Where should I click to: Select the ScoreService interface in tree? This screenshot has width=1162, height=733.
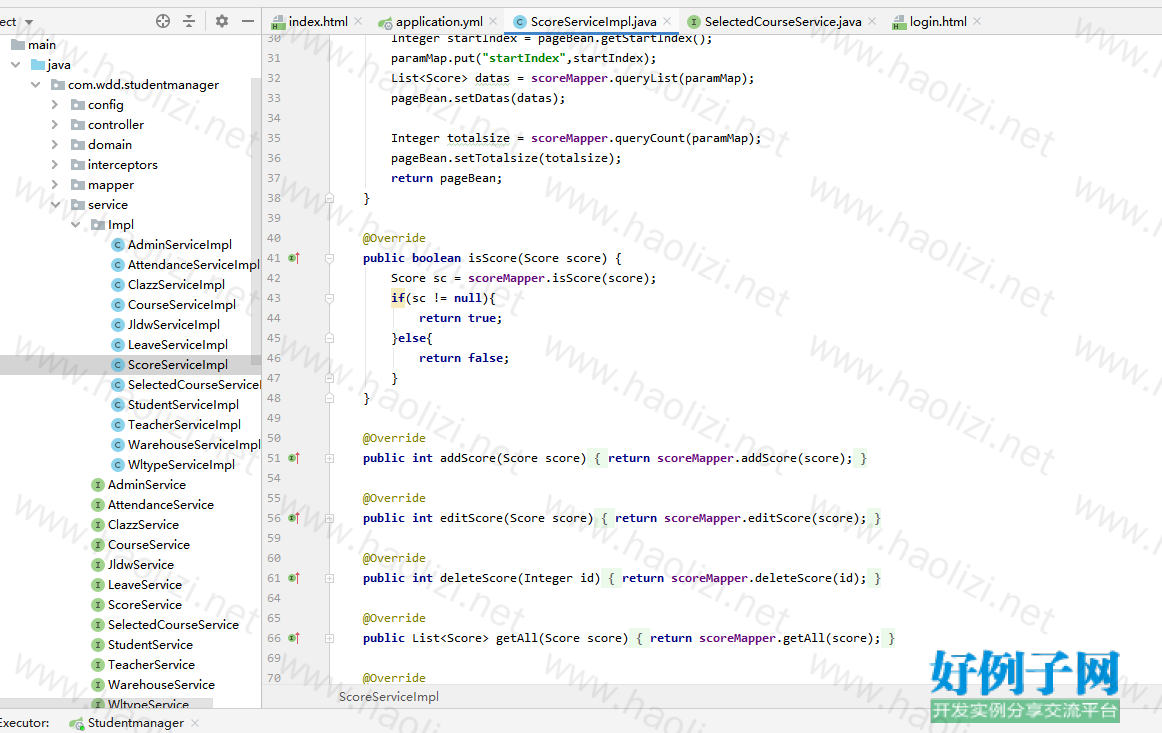[145, 605]
